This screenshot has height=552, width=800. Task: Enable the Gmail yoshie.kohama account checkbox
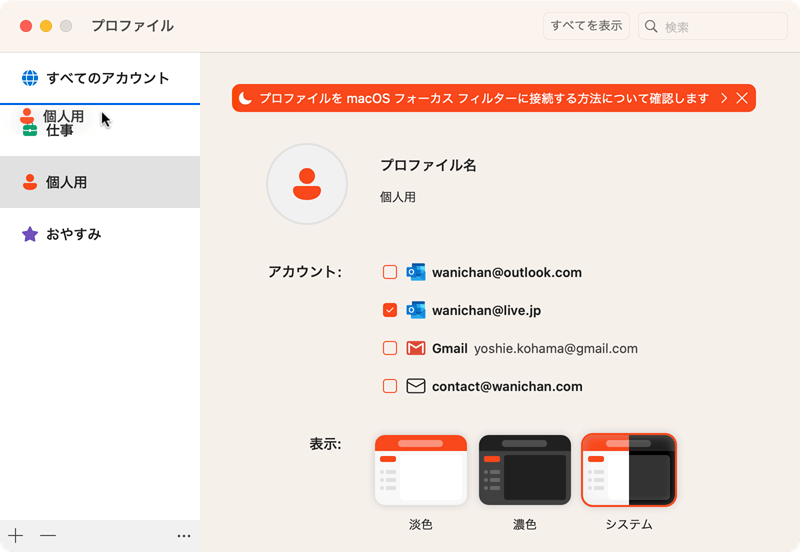click(390, 348)
